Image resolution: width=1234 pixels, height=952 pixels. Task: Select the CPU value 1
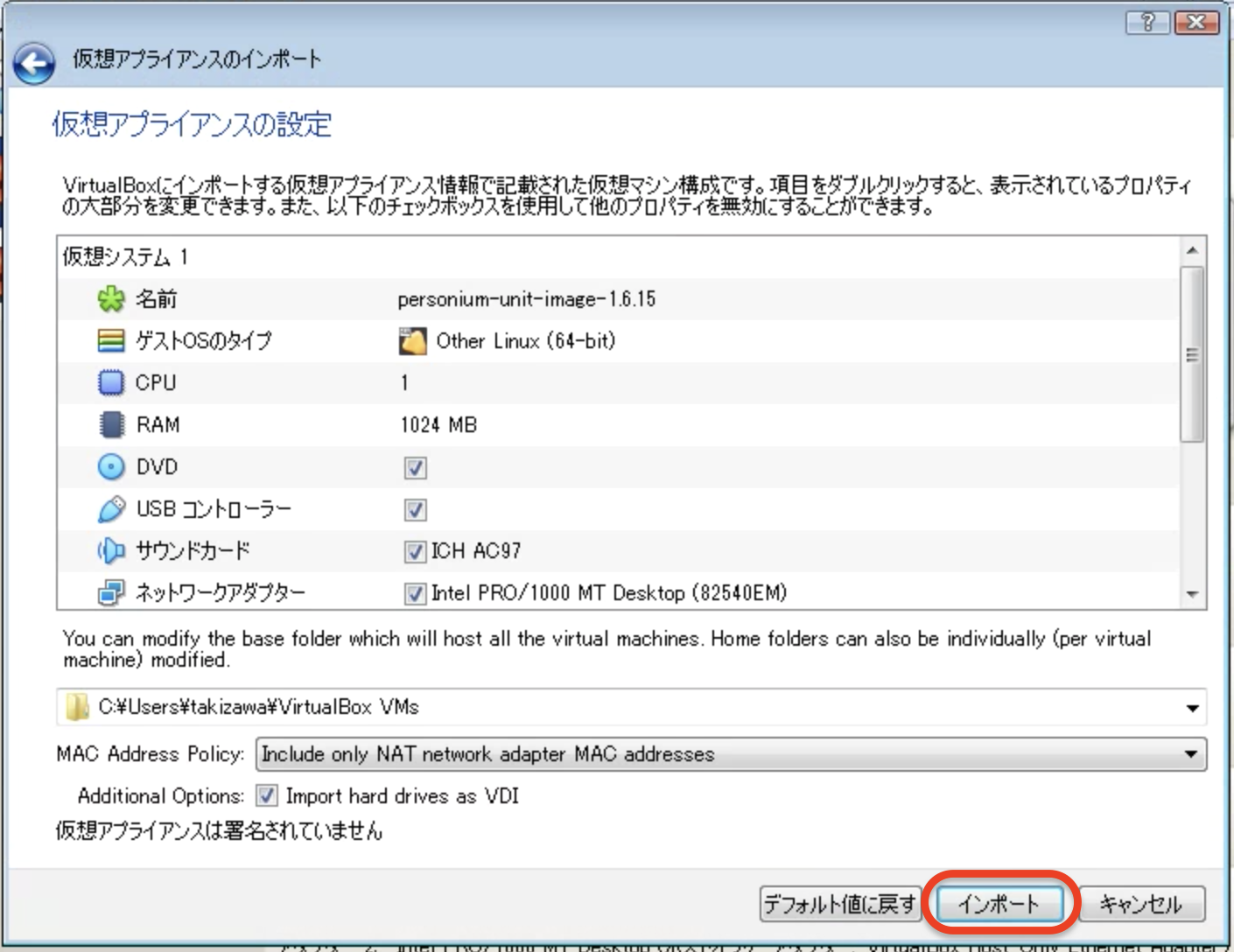coord(404,382)
